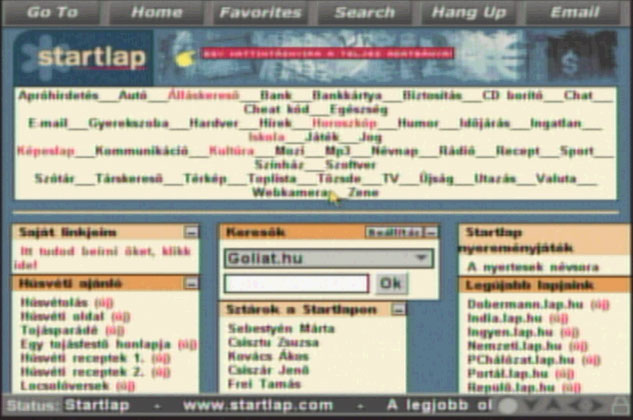Collapse the Saját linkjeim box
Viewport: 633px width, 420px height.
point(191,232)
